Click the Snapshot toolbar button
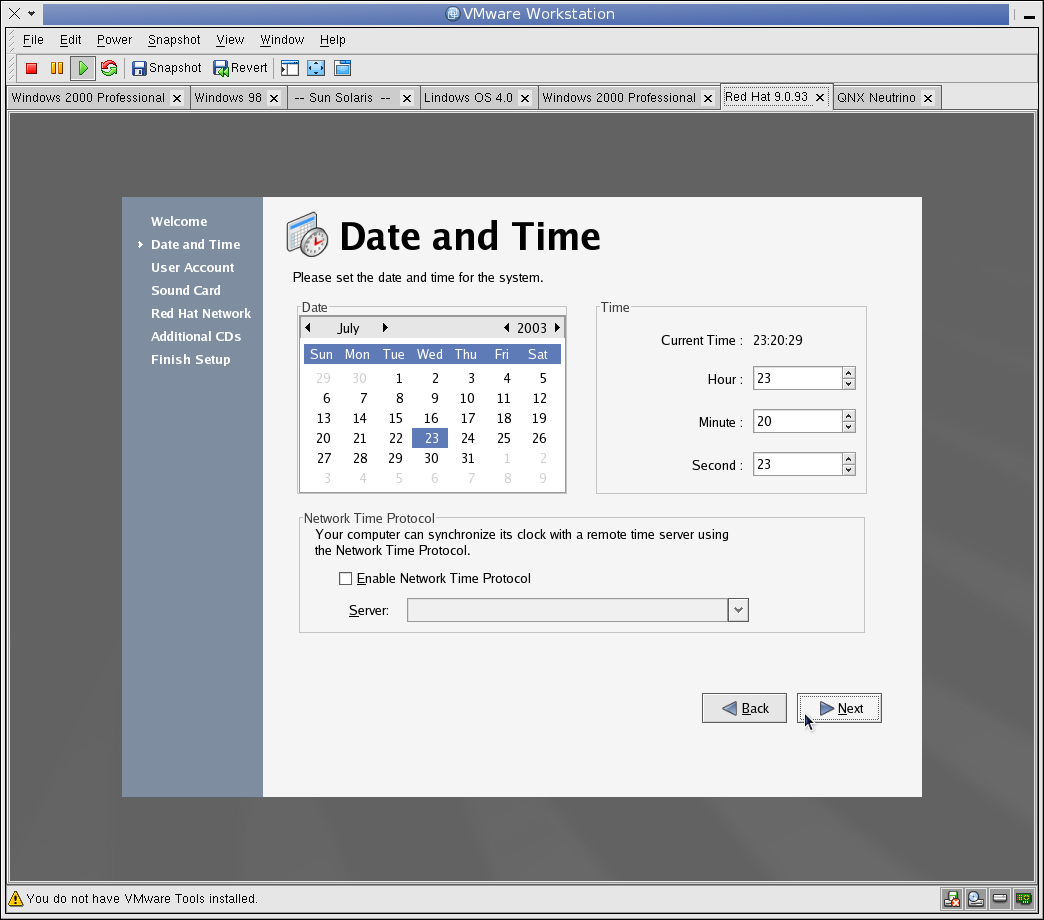This screenshot has width=1044, height=920. coord(166,68)
